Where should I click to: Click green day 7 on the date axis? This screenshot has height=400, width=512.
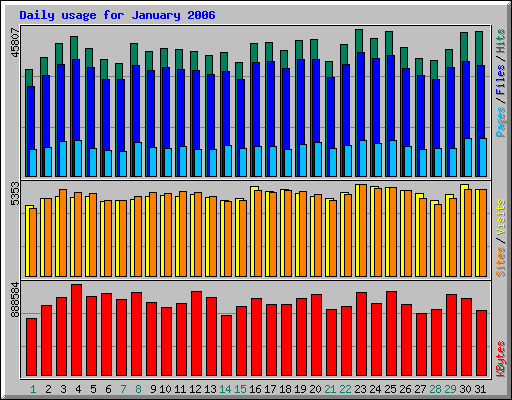click(123, 389)
